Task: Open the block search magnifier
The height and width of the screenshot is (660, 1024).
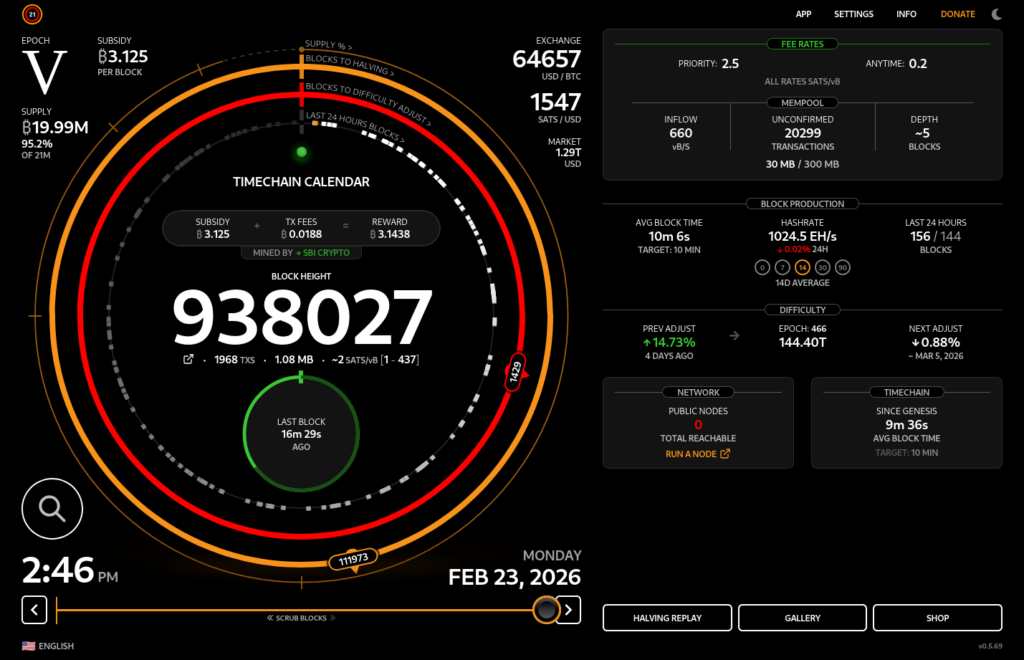Action: tap(51, 508)
